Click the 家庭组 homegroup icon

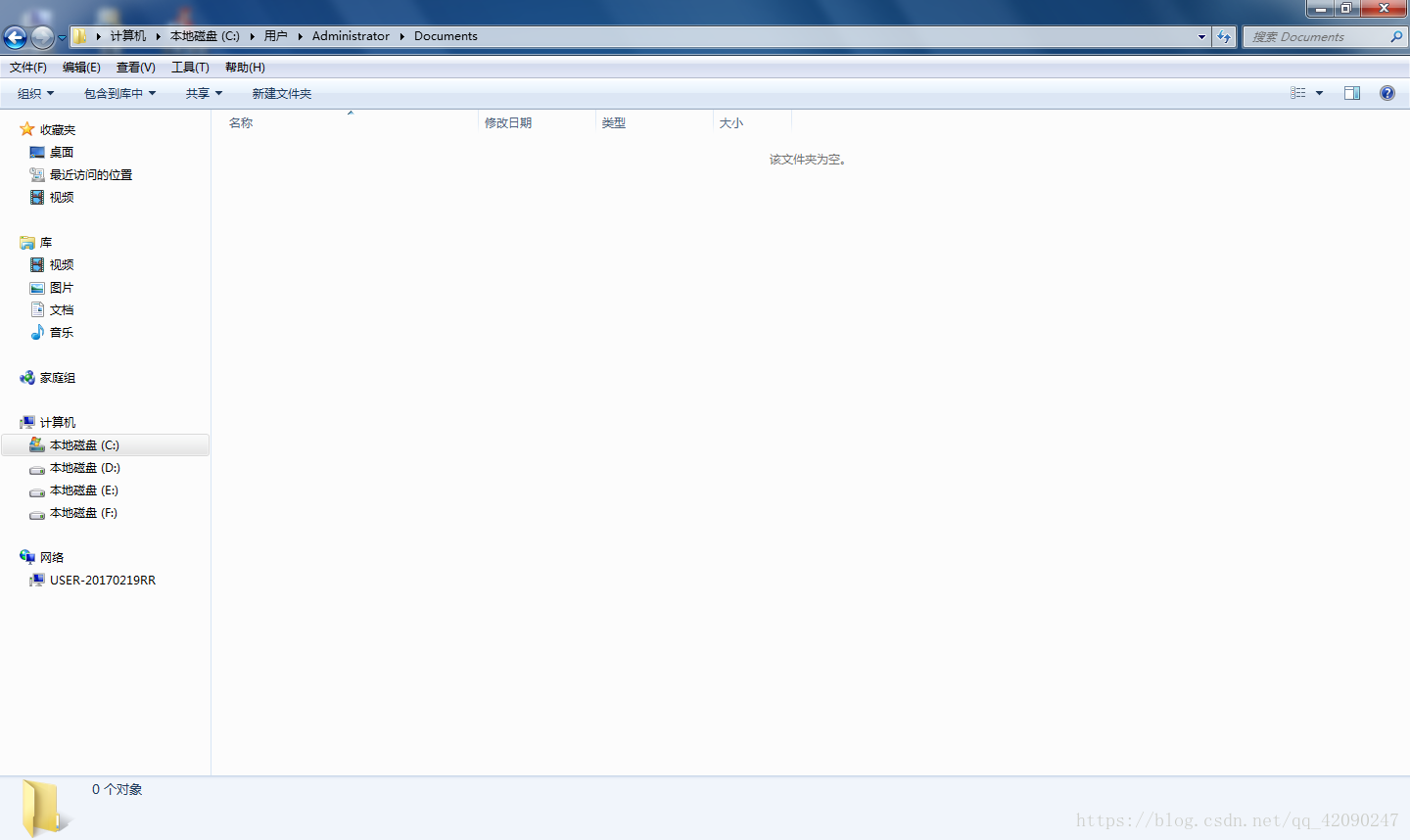click(x=27, y=378)
